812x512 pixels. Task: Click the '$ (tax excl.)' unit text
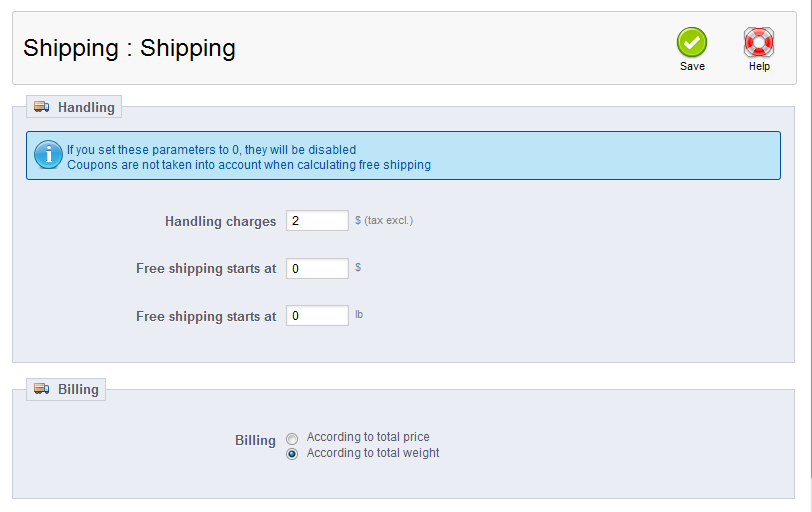click(384, 220)
